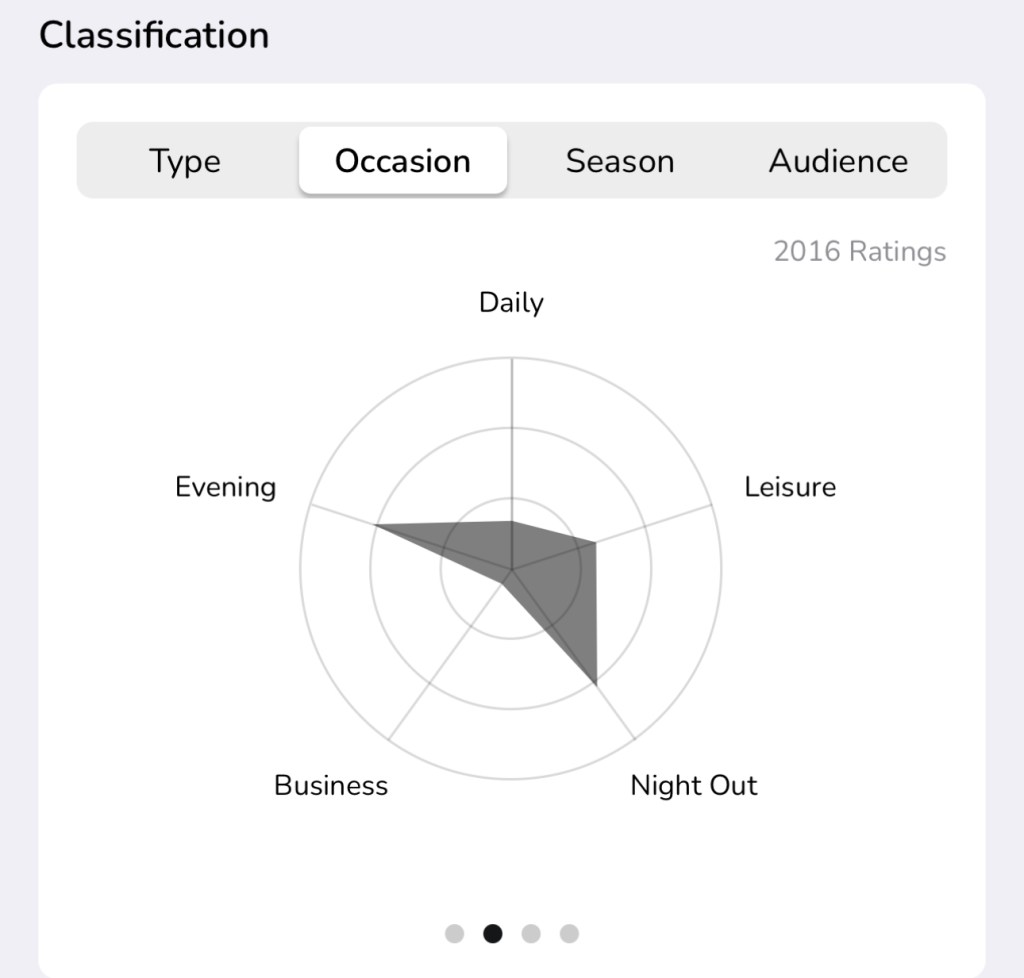Switch to the Type tab
This screenshot has height=978, width=1024.
(185, 161)
